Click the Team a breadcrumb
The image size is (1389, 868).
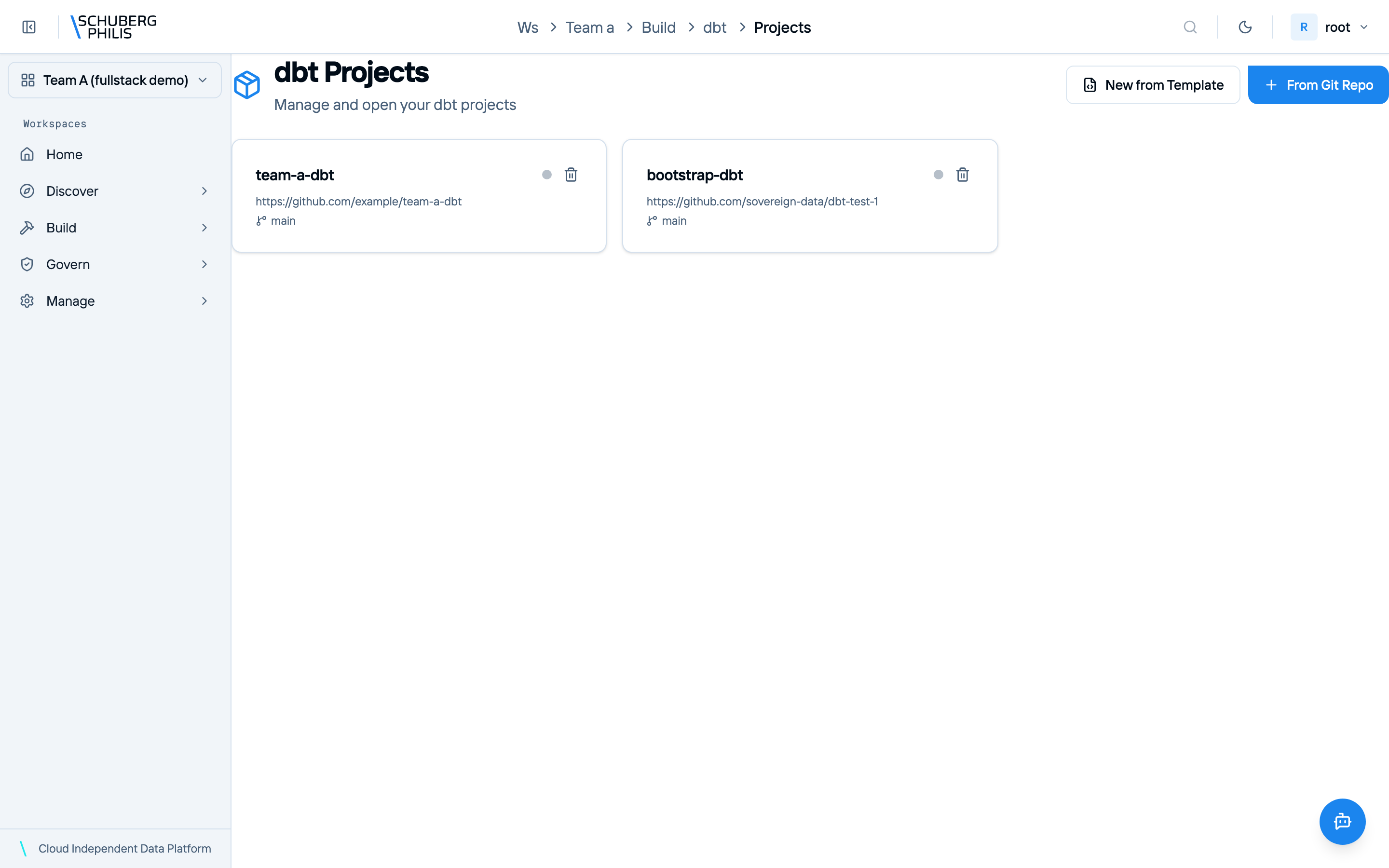pyautogui.click(x=589, y=27)
